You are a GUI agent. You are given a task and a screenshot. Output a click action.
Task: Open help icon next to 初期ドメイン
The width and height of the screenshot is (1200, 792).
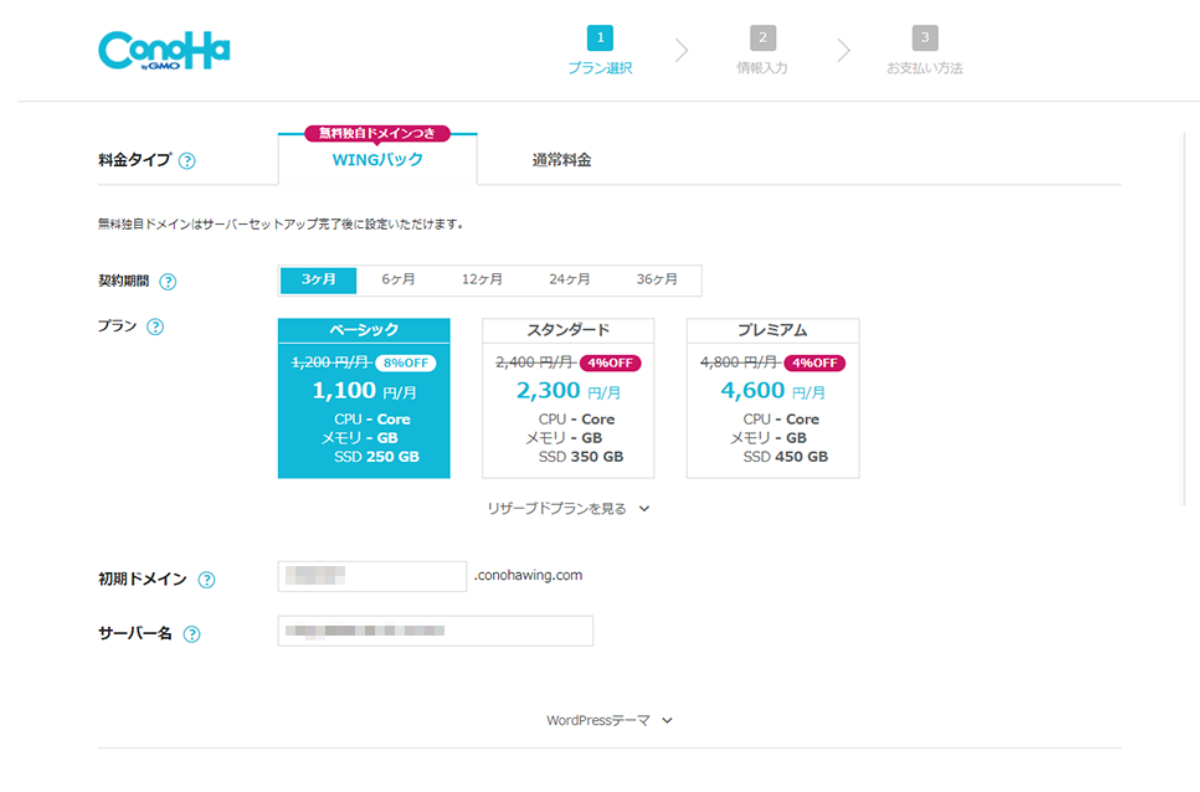click(x=206, y=580)
